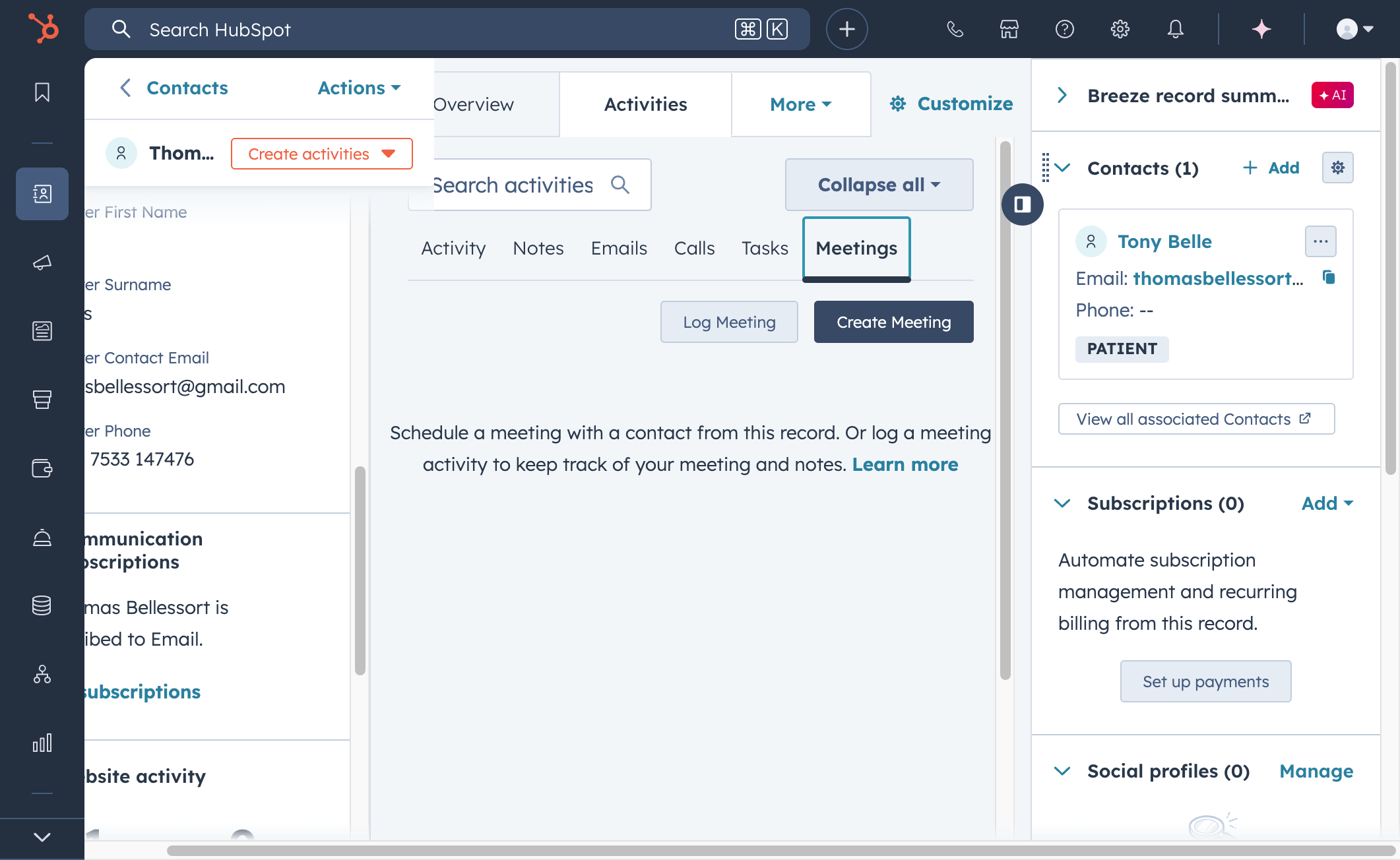Screen dimensions: 1400x860
Task: Open the More tab dropdown
Action: coord(801,104)
